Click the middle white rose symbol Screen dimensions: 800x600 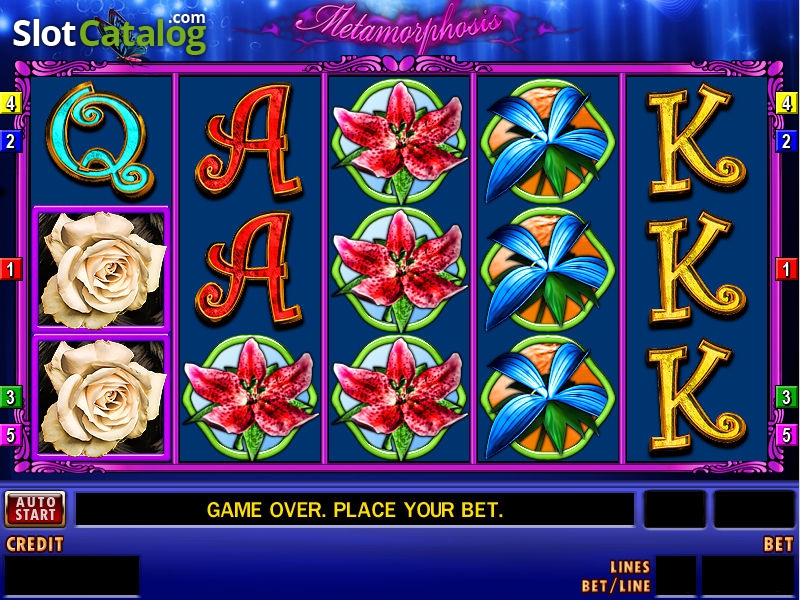click(x=102, y=269)
